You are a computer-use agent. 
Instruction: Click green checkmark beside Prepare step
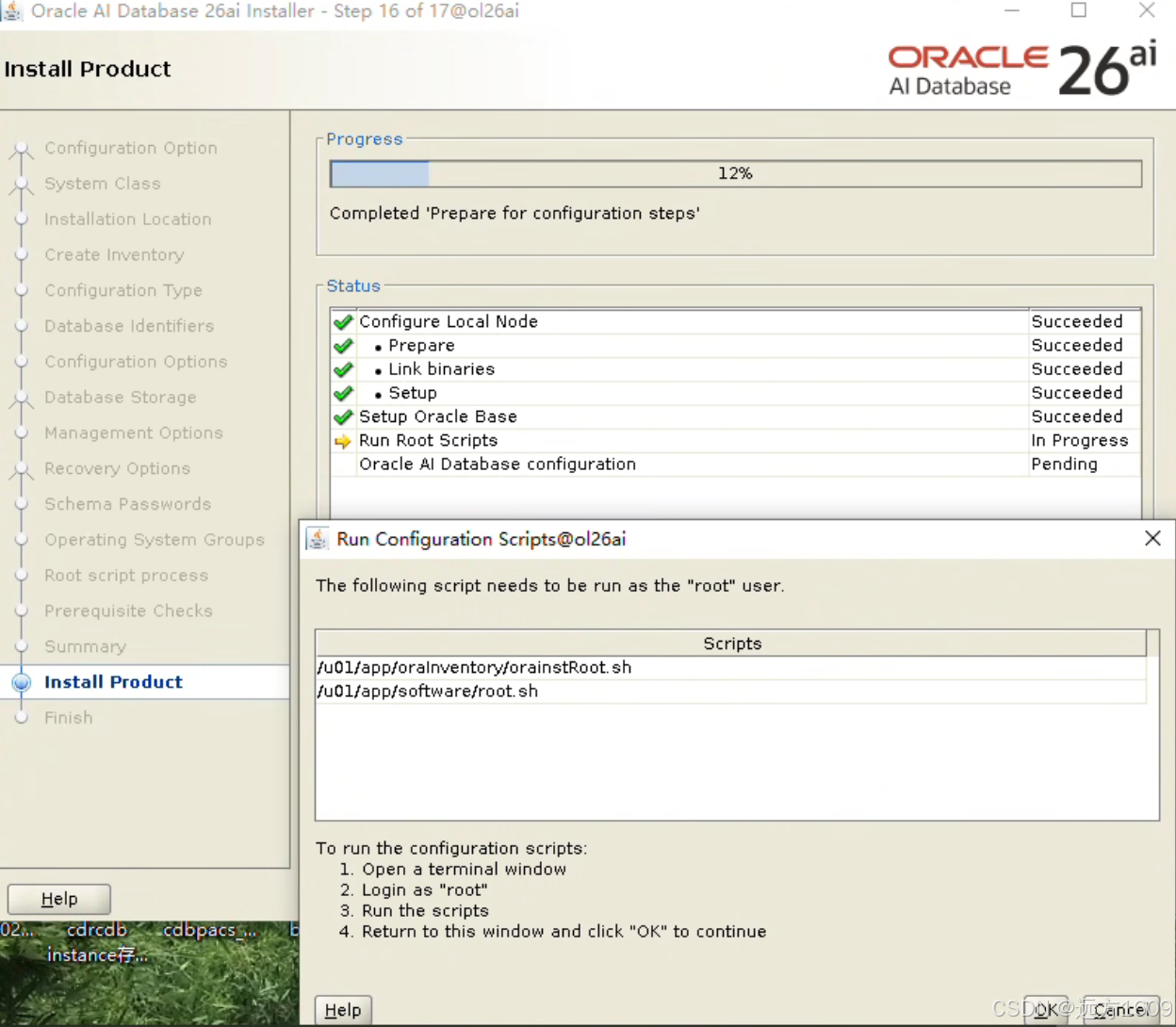(x=343, y=346)
